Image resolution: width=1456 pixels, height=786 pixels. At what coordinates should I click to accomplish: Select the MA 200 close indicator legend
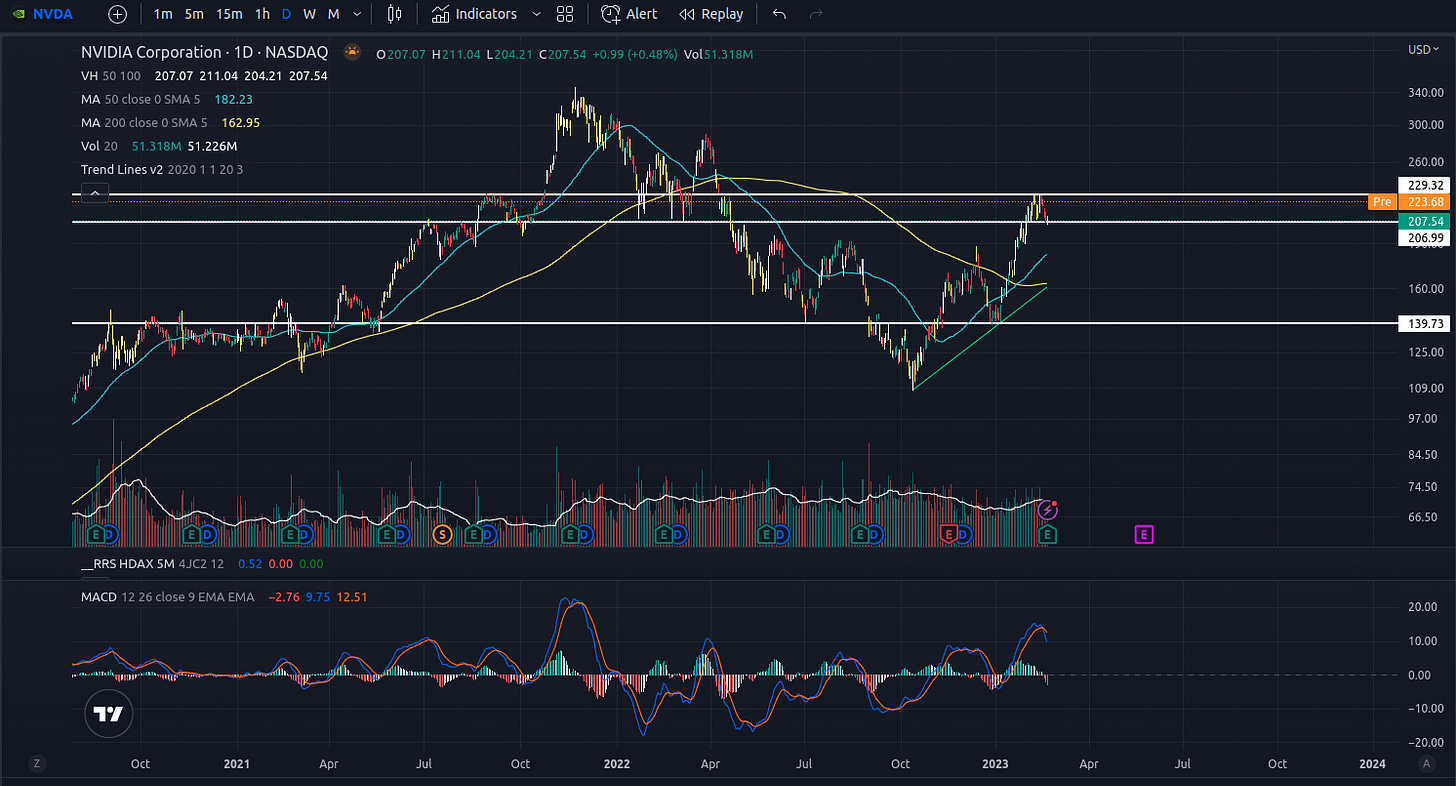point(144,122)
